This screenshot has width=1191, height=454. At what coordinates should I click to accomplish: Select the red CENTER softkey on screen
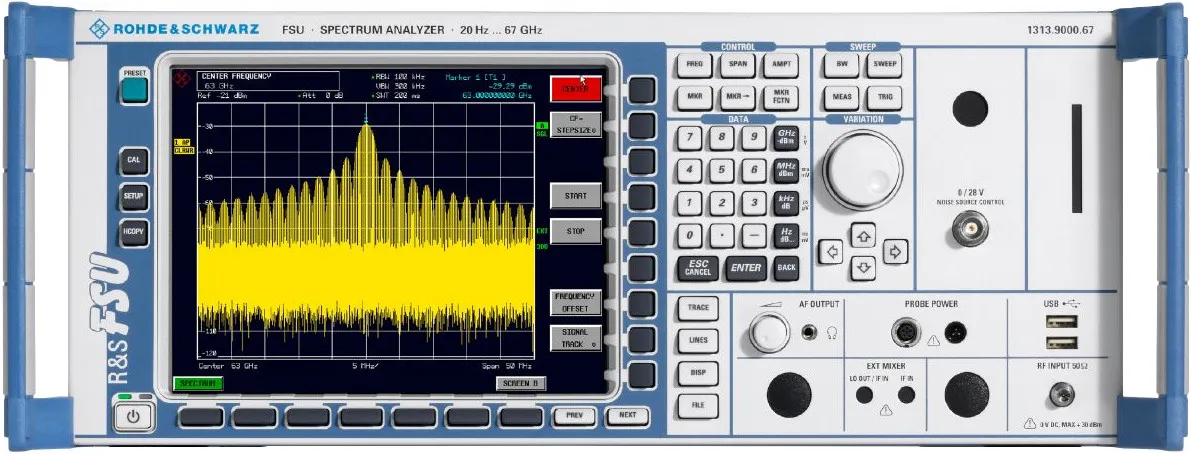(x=576, y=89)
